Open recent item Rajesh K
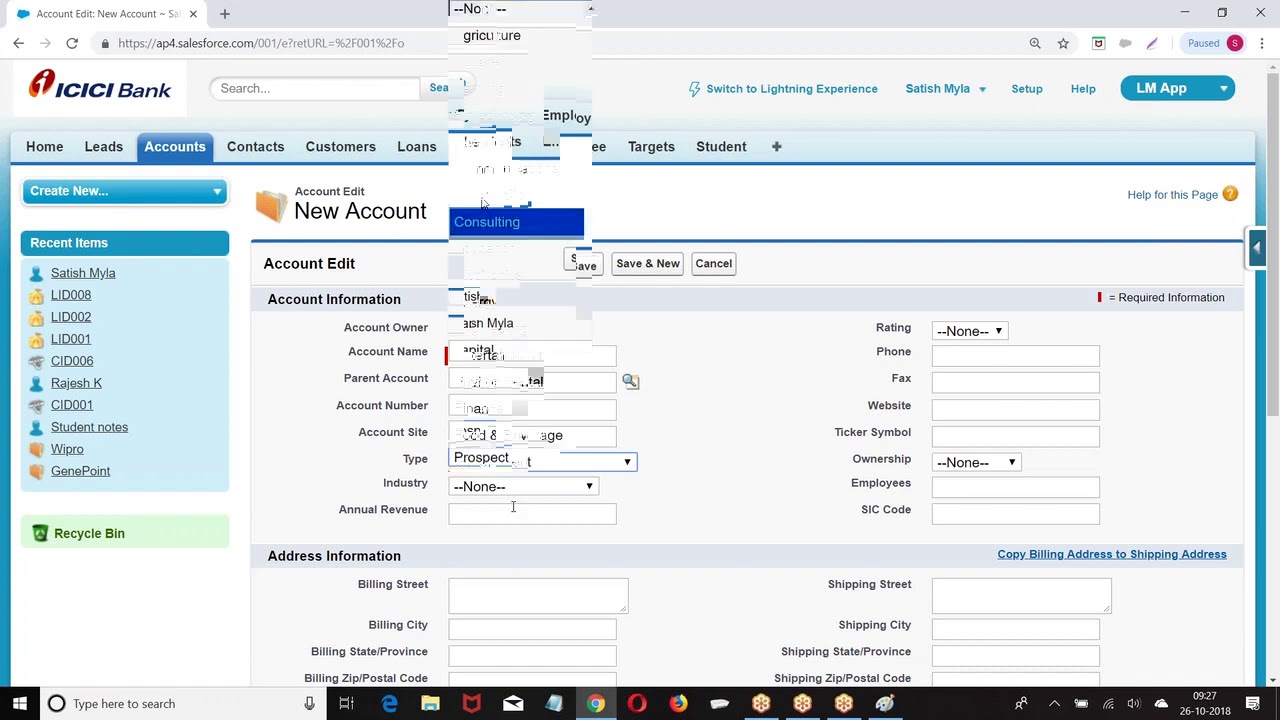This screenshot has width=1280, height=720. tap(76, 383)
